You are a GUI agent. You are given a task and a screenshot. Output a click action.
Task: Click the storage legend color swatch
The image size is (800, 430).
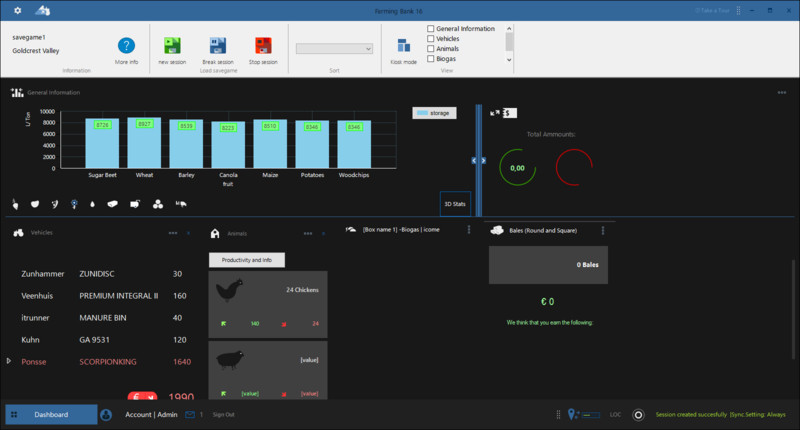pyautogui.click(x=420, y=113)
